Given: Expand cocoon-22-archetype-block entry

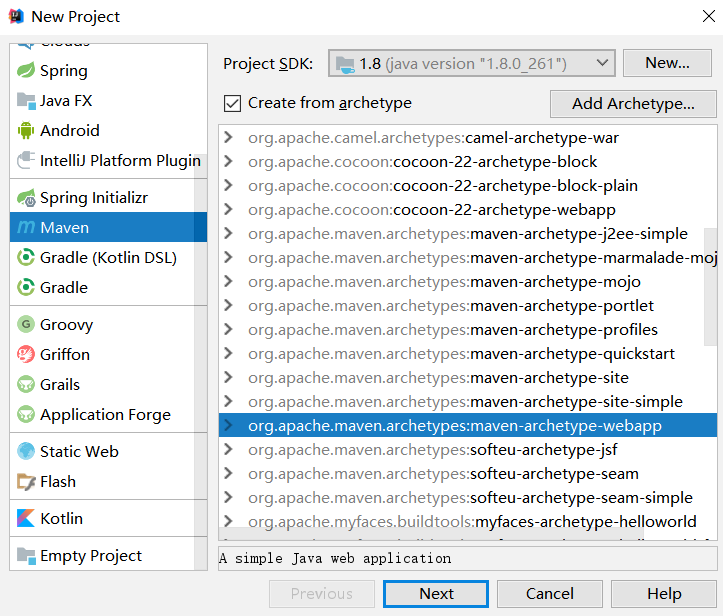Looking at the screenshot, I should 228,161.
